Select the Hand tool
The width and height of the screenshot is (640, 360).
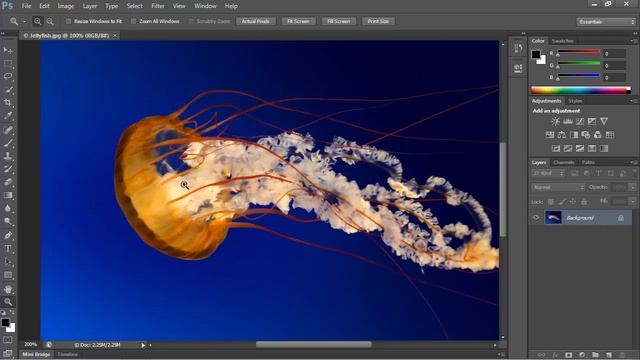click(8, 289)
